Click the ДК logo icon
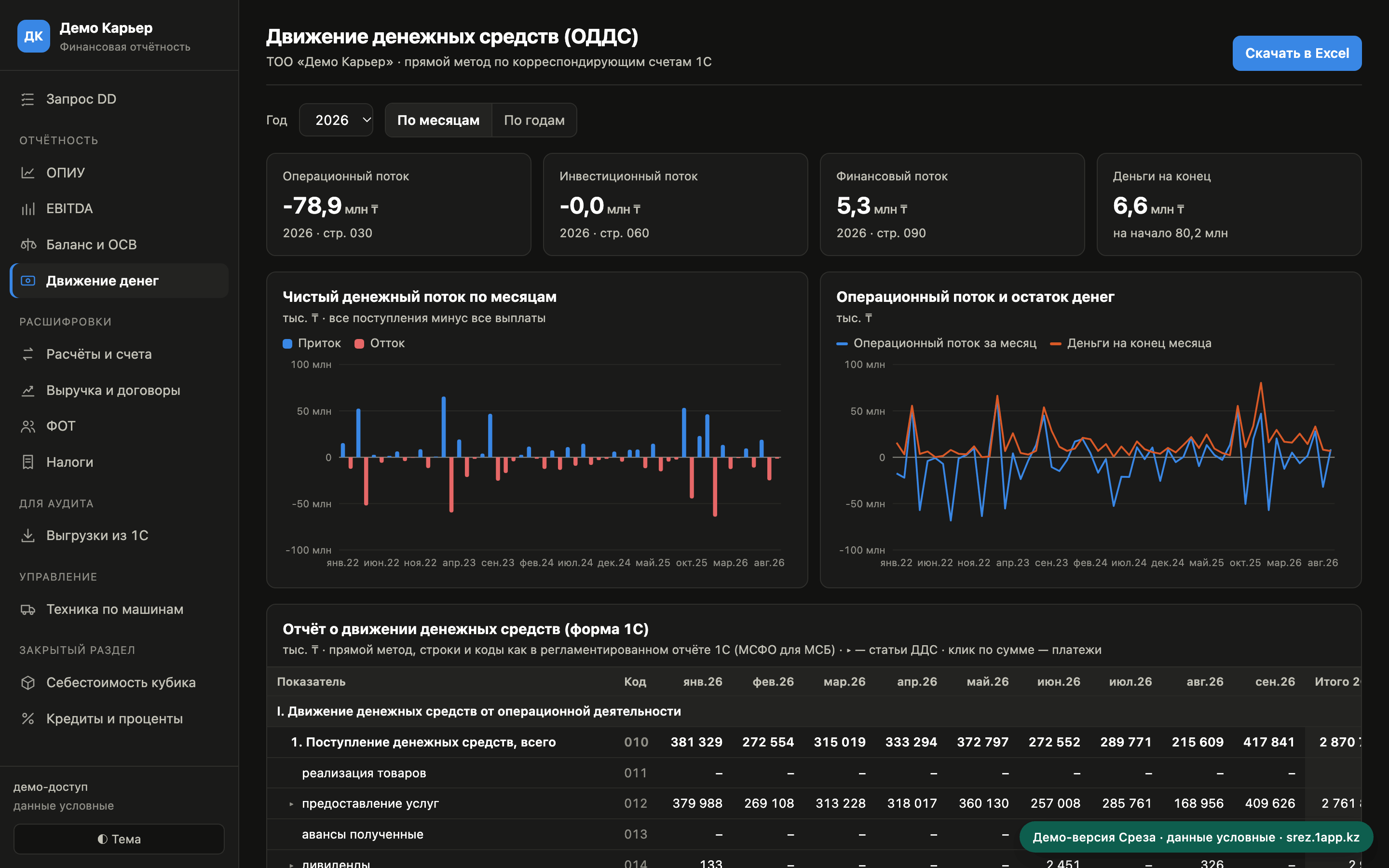The height and width of the screenshot is (868, 1389). pos(33,36)
